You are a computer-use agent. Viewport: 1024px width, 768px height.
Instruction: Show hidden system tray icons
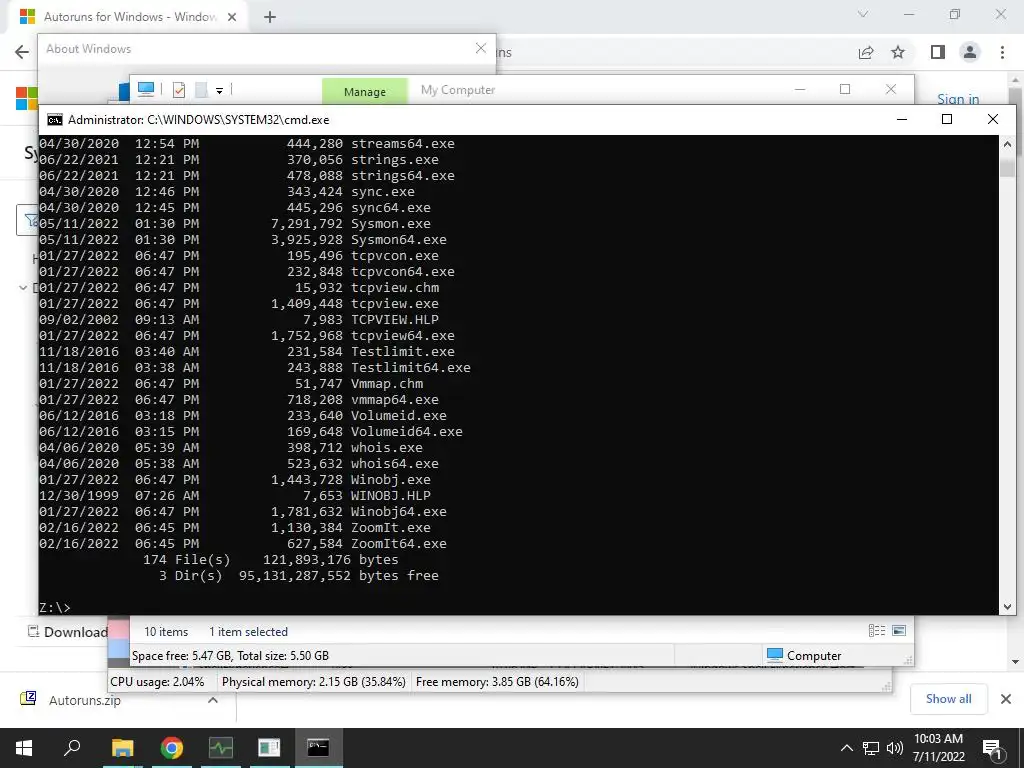click(846, 748)
